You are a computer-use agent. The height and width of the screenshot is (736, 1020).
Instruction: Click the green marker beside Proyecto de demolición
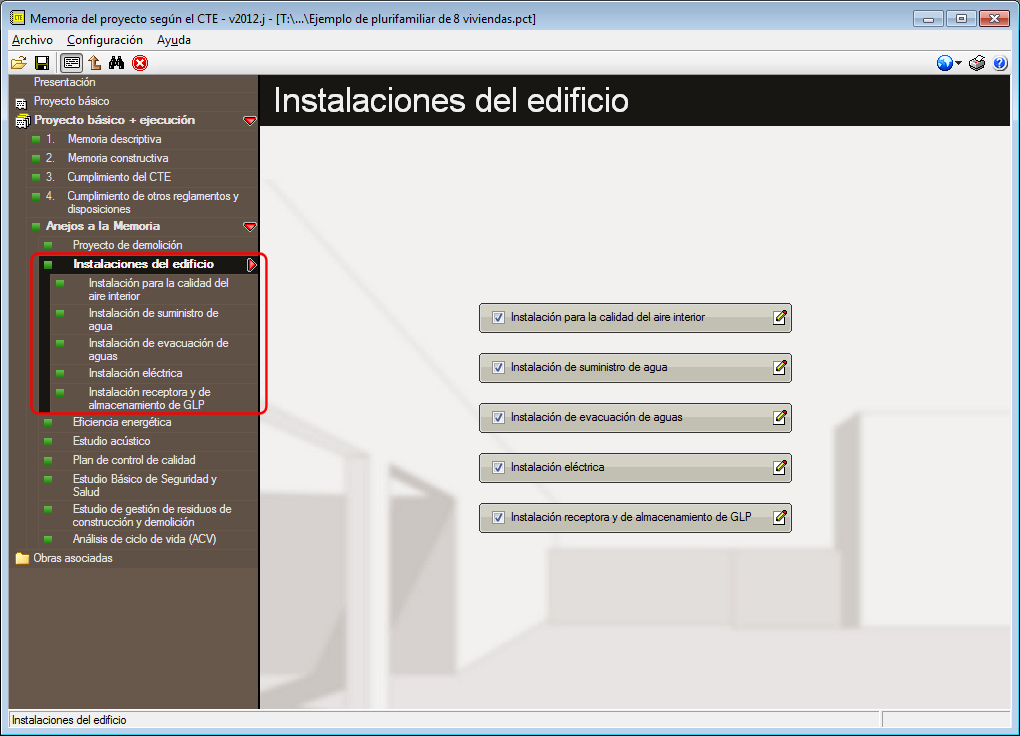click(48, 245)
